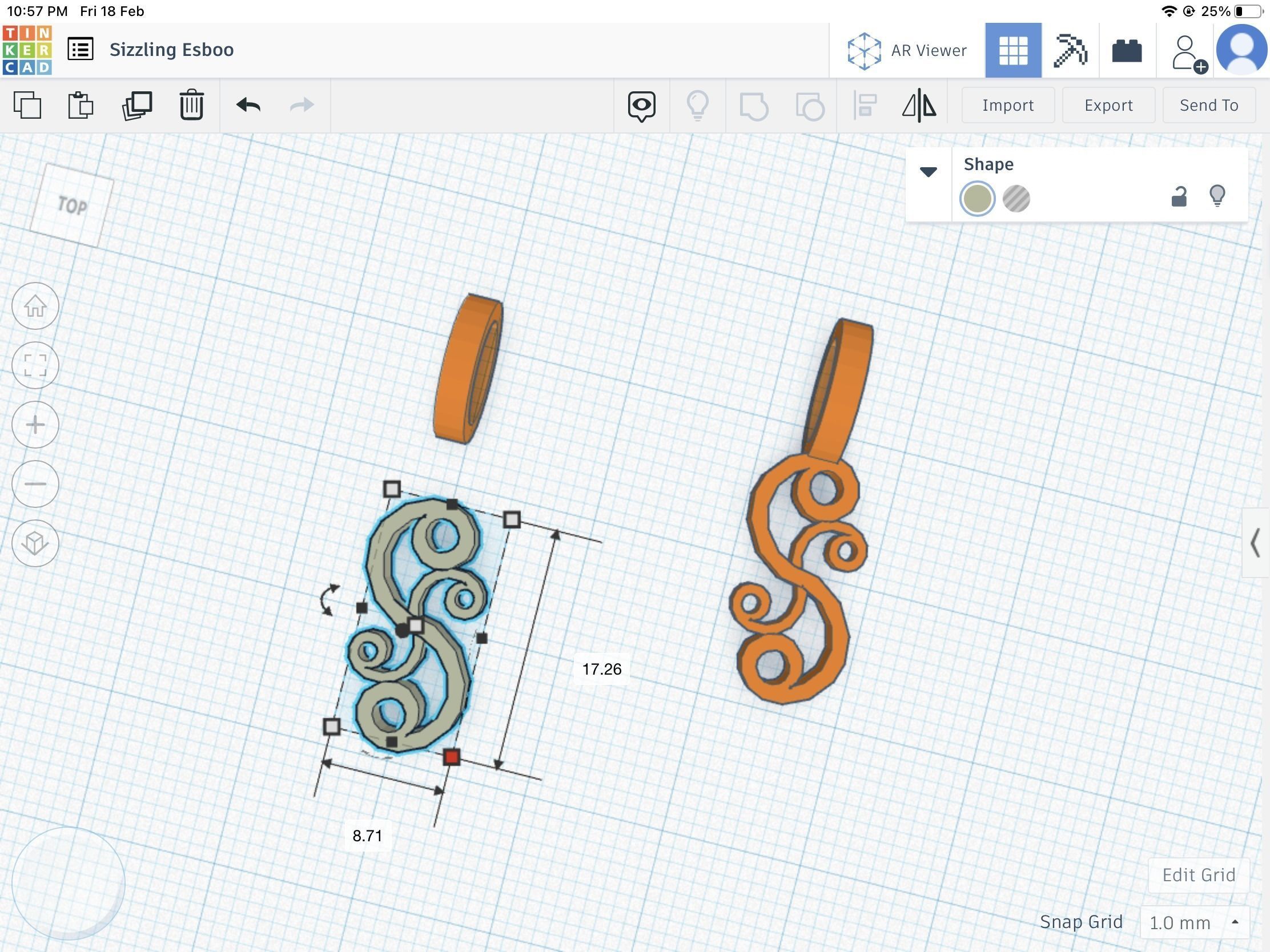
Task: Click the Export button
Action: 1108,105
